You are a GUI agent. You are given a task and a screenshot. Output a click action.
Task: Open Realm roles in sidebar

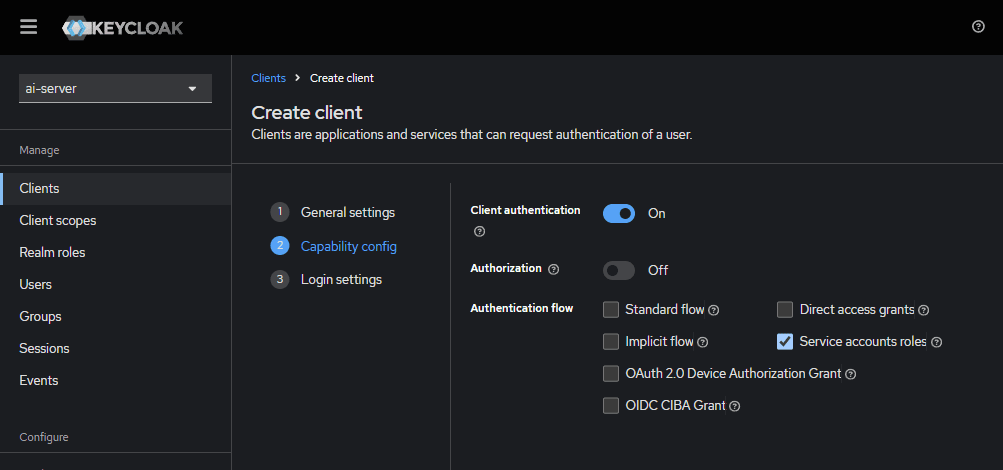(116, 253)
